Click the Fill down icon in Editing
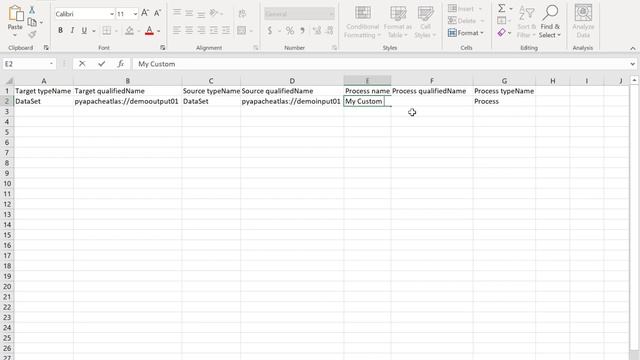Screen dimensions: 640x360 502,20
